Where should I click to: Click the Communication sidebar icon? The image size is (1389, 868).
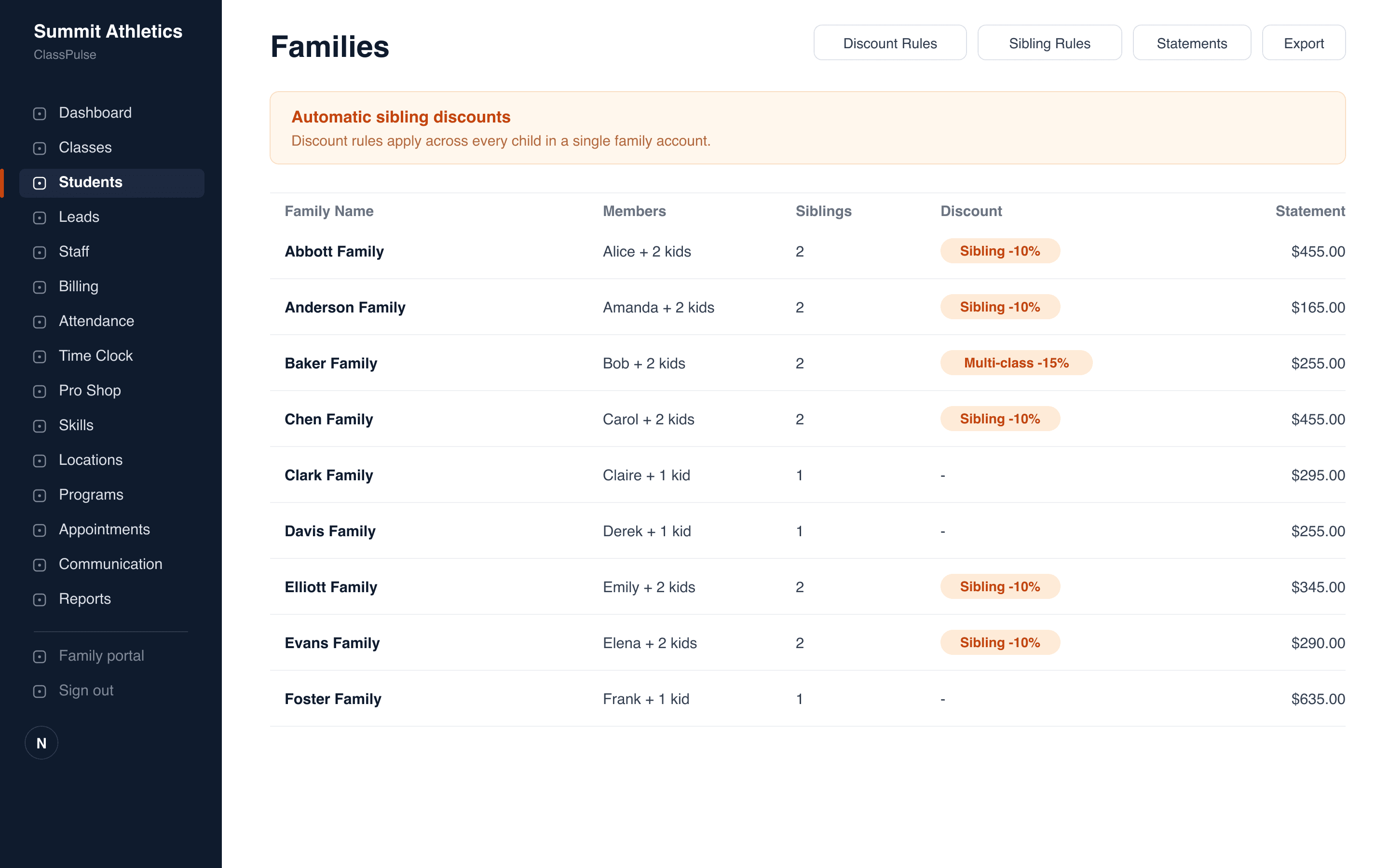[40, 565]
